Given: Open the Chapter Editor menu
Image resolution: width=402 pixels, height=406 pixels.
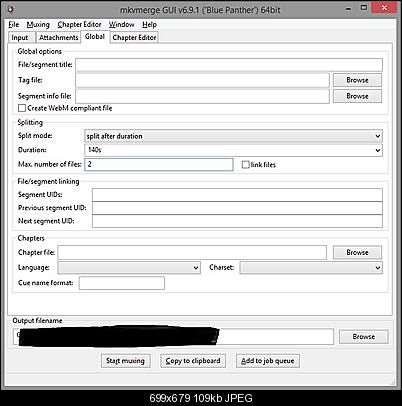Looking at the screenshot, I should point(79,24).
